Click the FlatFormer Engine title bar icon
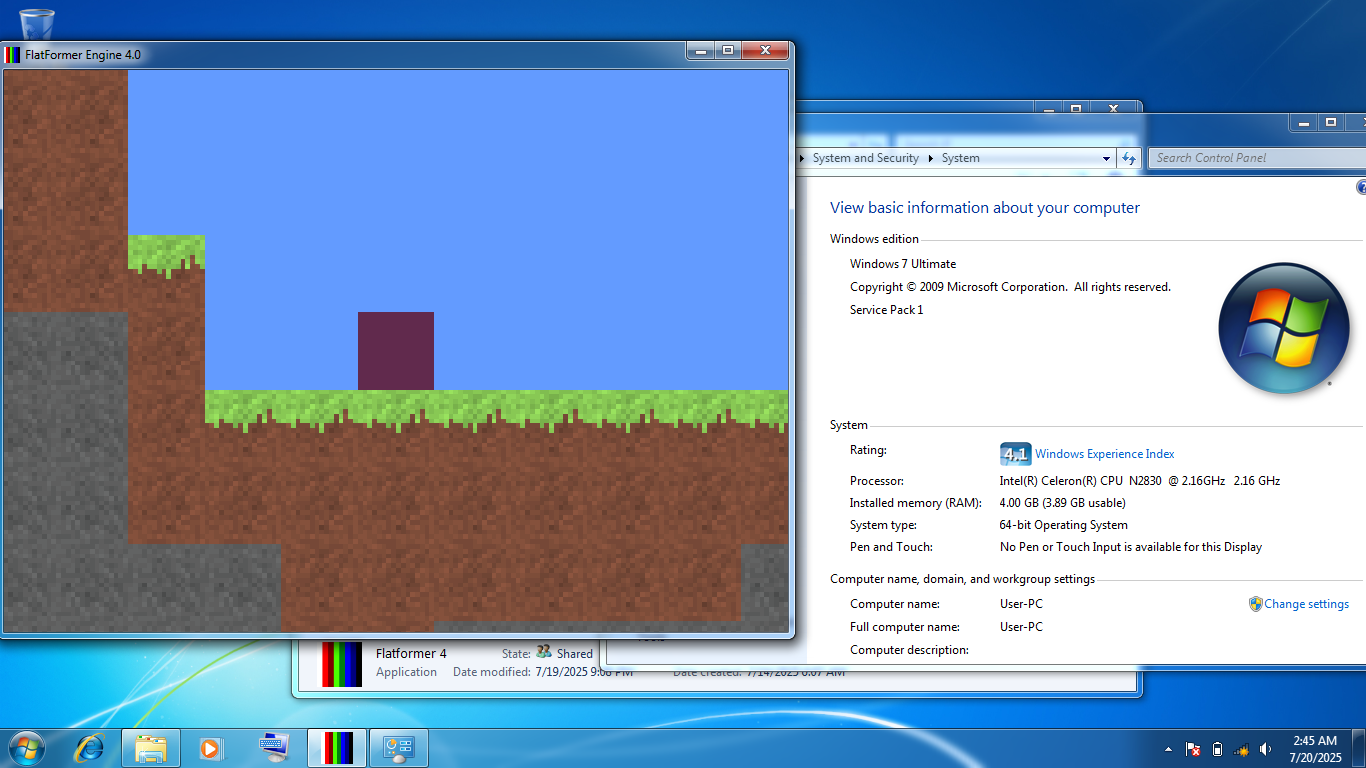This screenshot has height=768, width=1366. click(x=12, y=55)
